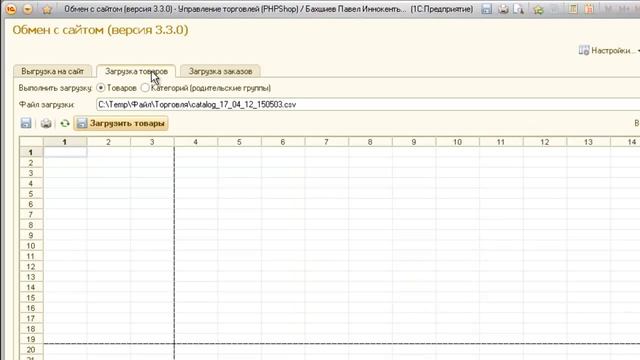Open the title bar round dropdown arrow
640x360 pixels.
coord(28,9)
